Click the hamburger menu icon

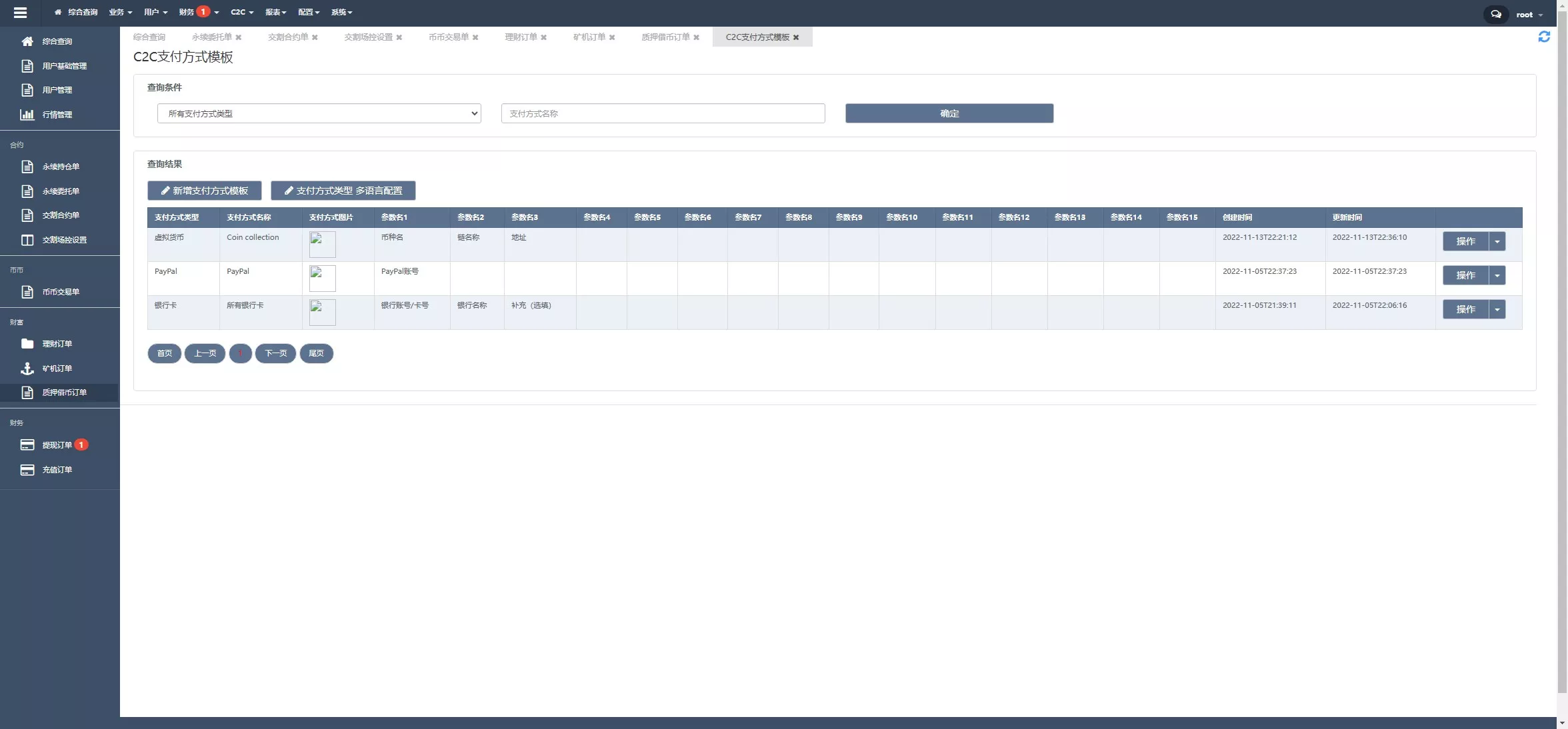(20, 13)
